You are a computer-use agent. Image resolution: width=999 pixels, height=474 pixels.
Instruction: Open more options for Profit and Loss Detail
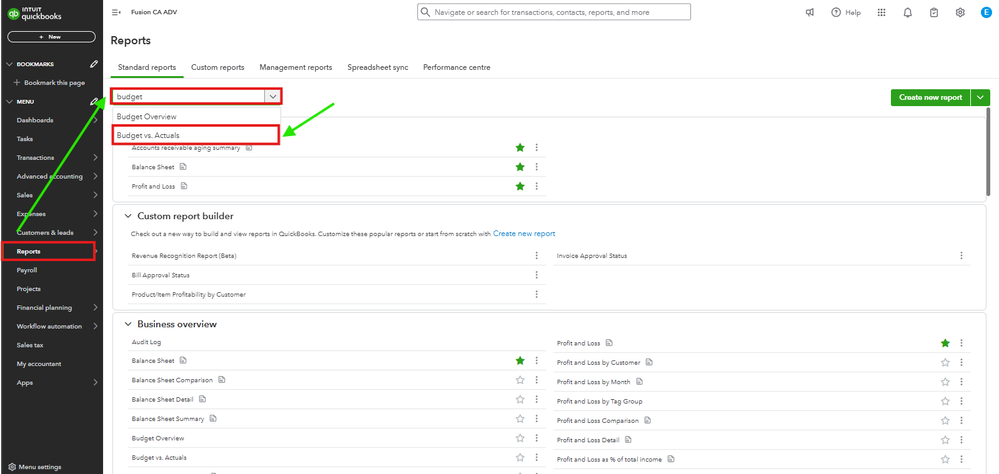point(961,440)
